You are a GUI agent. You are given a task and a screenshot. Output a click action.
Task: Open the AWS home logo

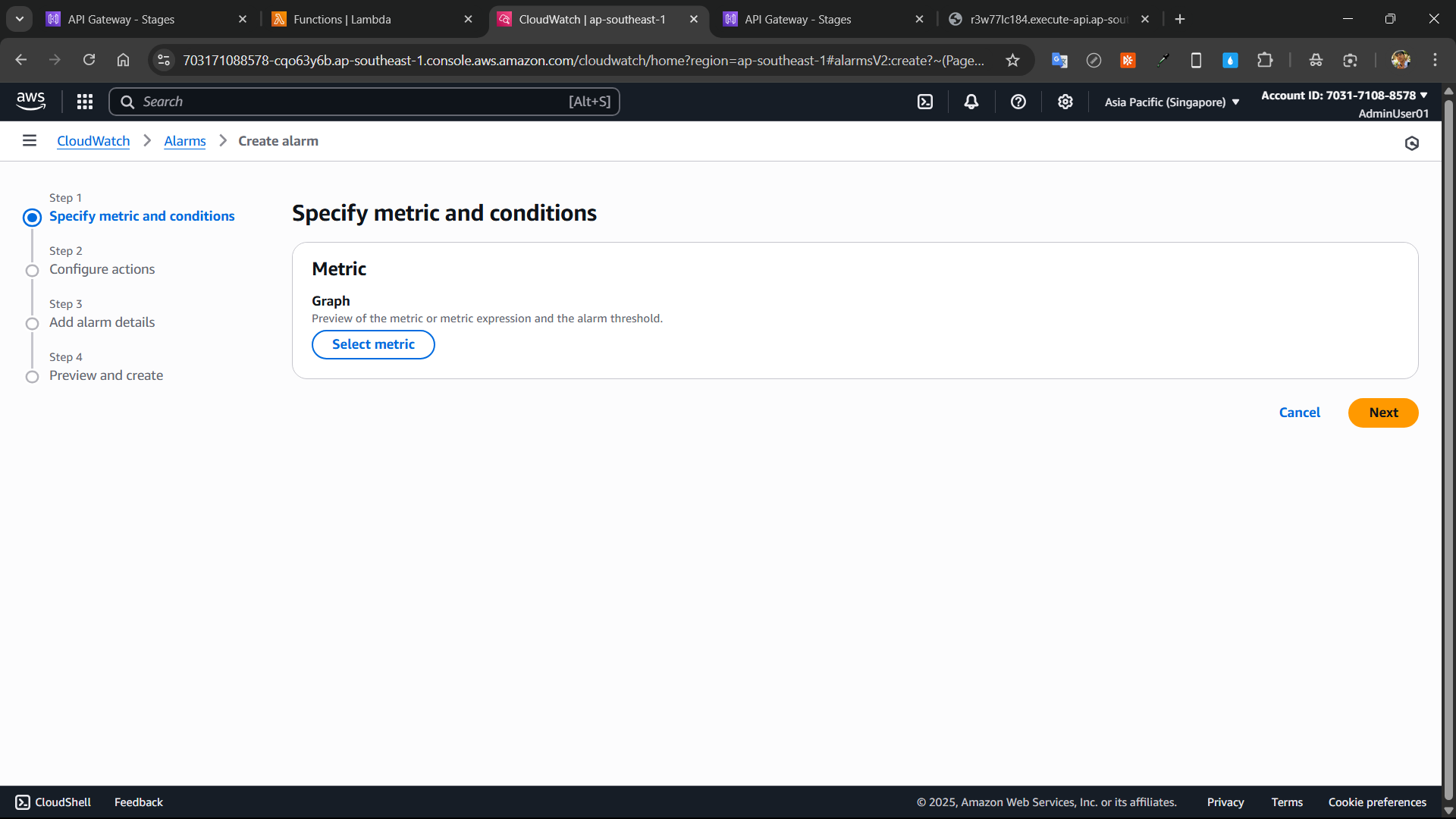click(x=31, y=101)
